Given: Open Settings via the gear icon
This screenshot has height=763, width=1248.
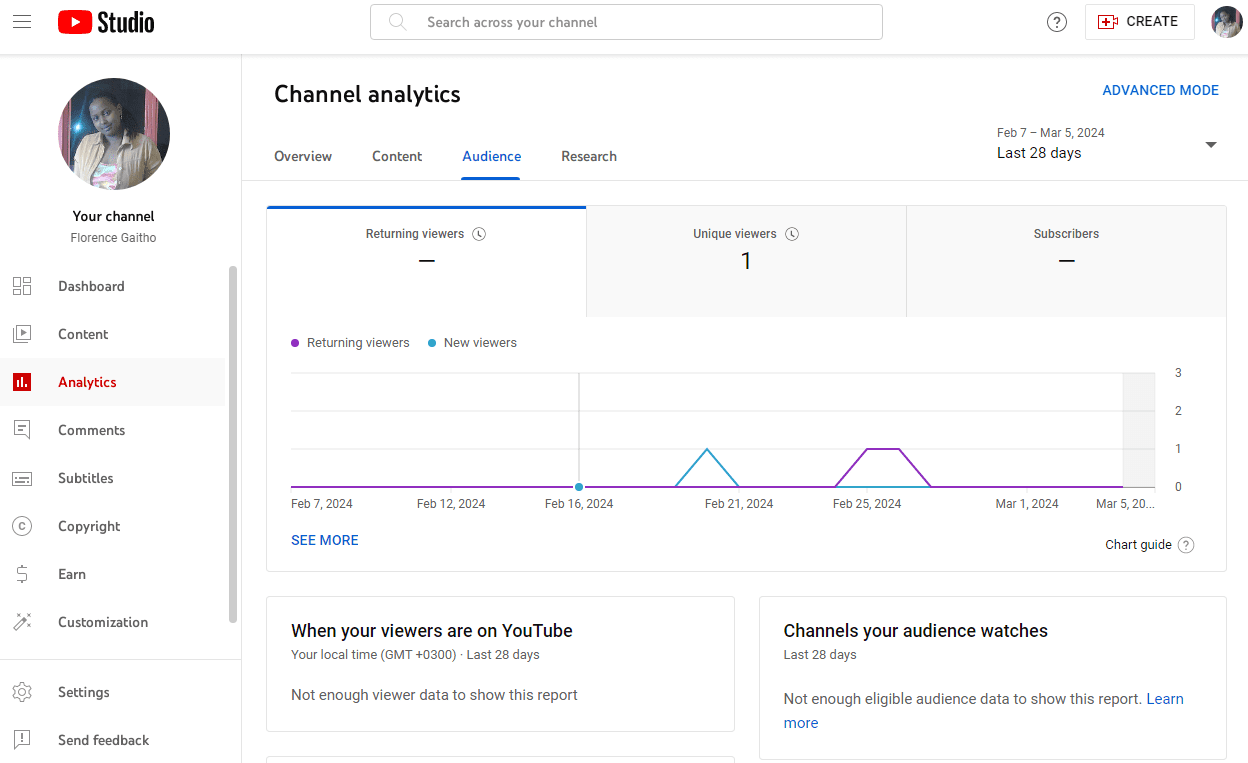Looking at the screenshot, I should (22, 692).
